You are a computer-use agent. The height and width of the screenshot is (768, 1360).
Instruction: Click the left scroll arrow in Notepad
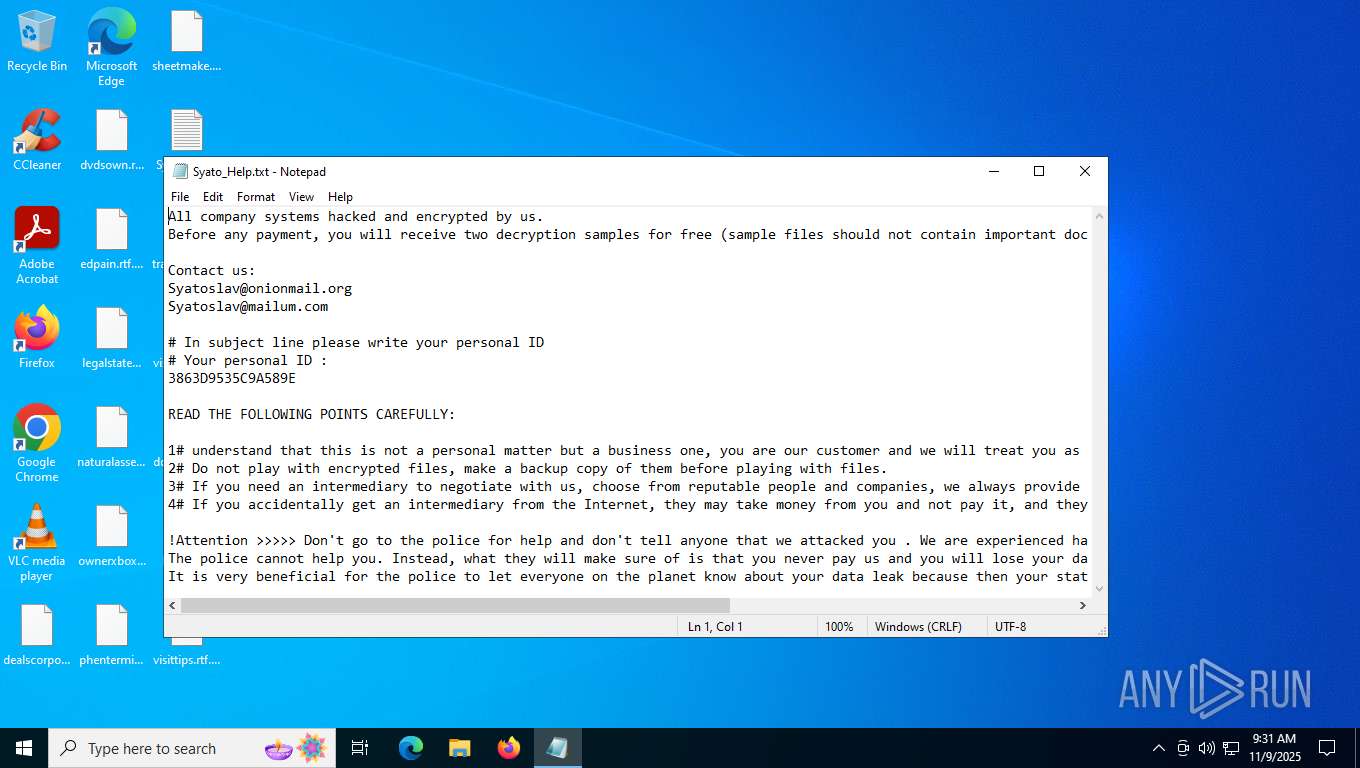coord(172,605)
